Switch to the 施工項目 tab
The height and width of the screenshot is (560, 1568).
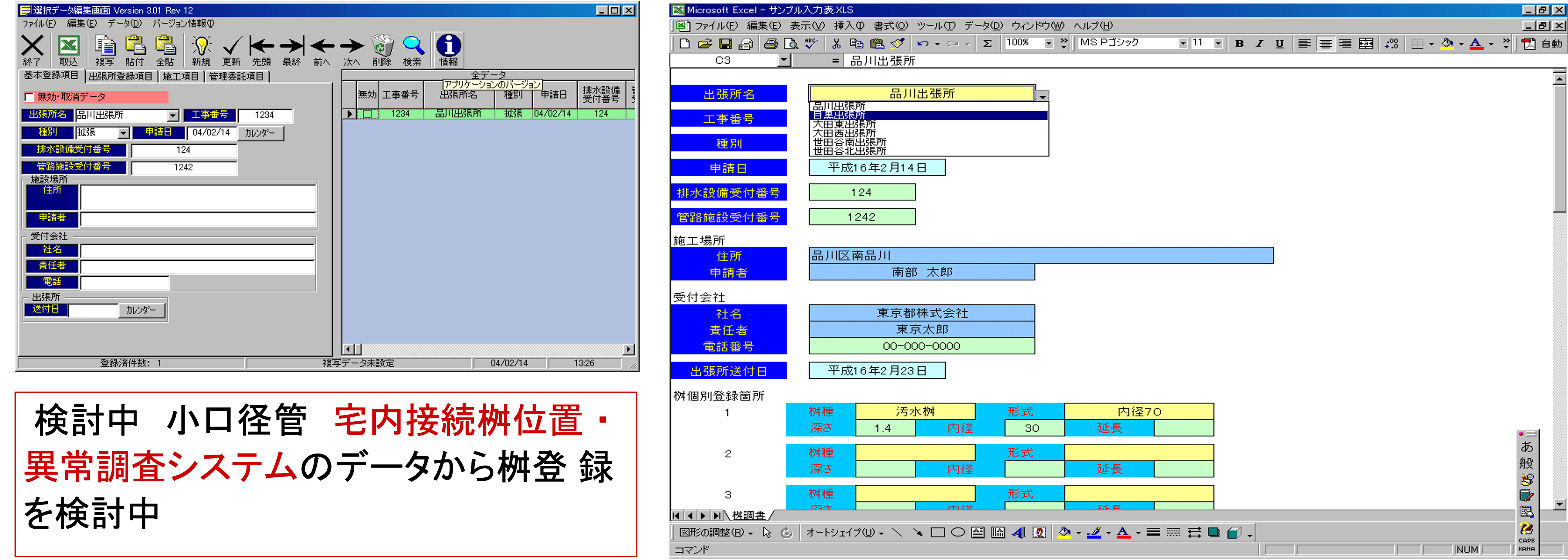[181, 77]
